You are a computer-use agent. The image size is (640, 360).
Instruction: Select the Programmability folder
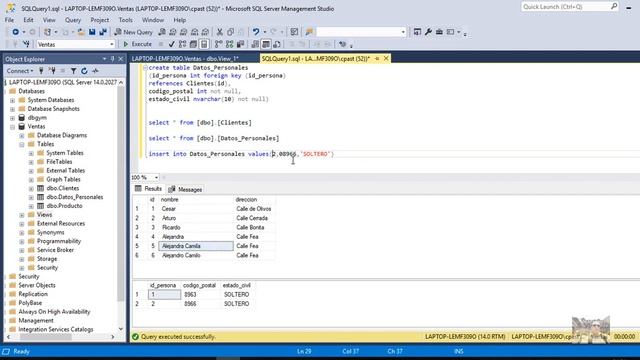coord(59,241)
